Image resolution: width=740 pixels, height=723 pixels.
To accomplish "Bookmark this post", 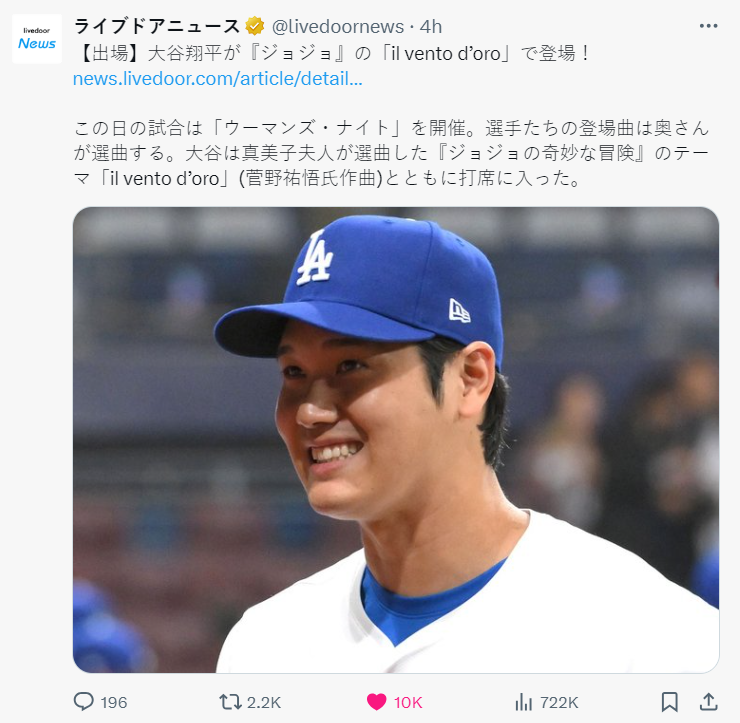I will 670,702.
